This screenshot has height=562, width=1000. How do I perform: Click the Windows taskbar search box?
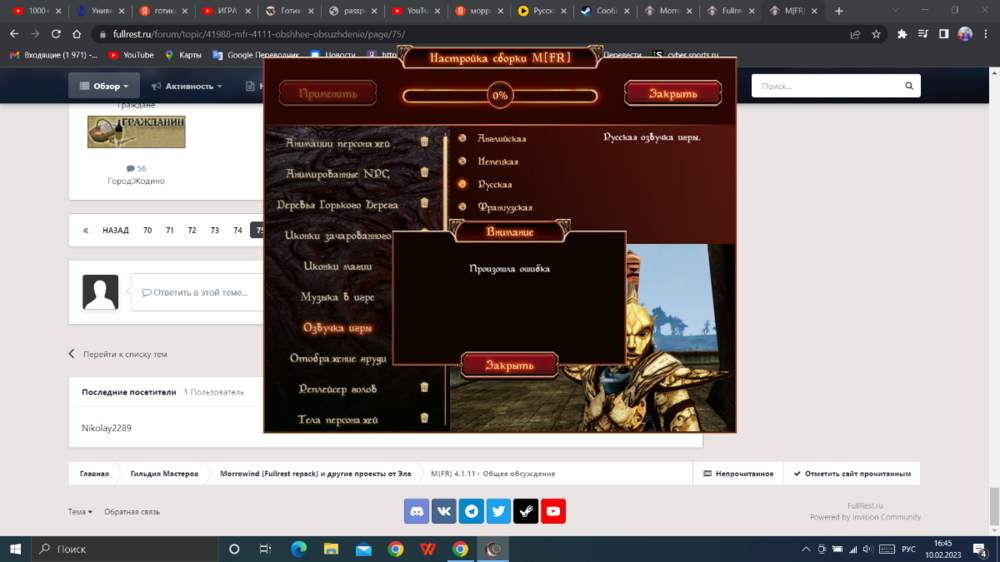[x=125, y=549]
